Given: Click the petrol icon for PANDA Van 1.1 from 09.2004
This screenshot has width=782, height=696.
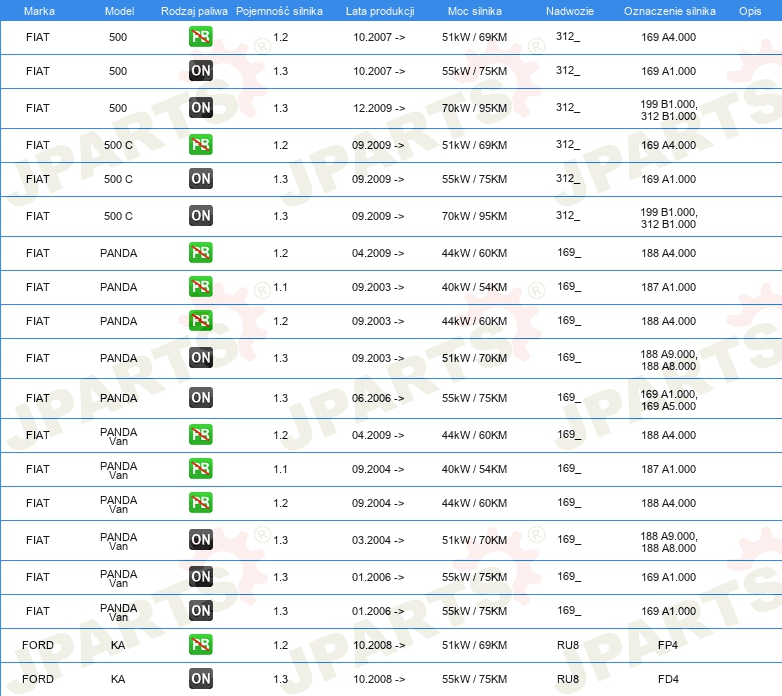Looking at the screenshot, I should (200, 468).
